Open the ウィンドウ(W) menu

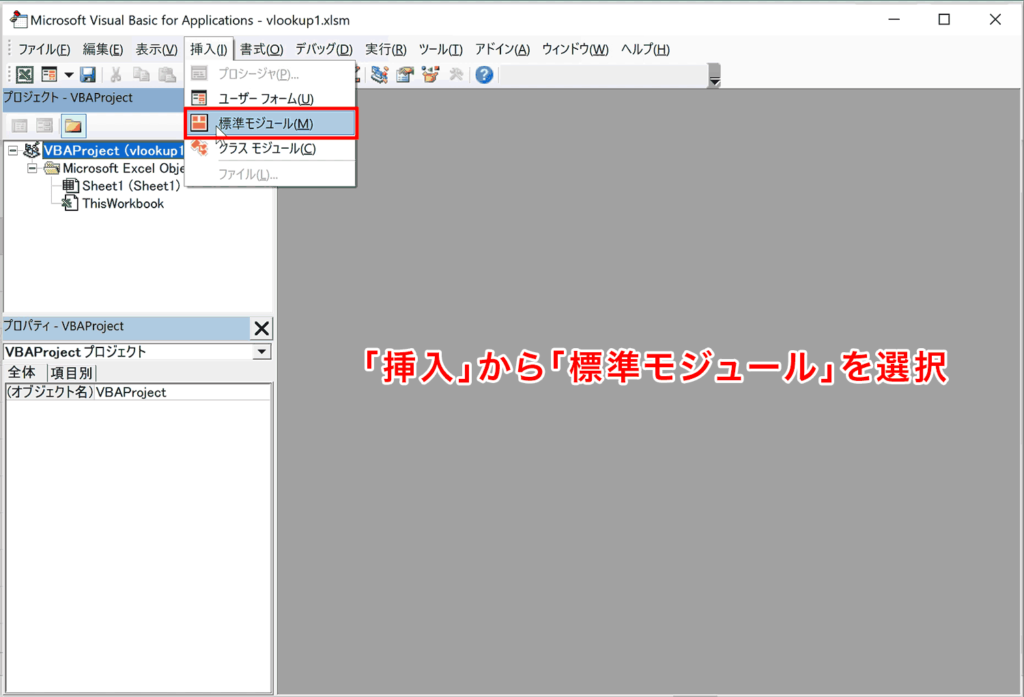tap(575, 49)
